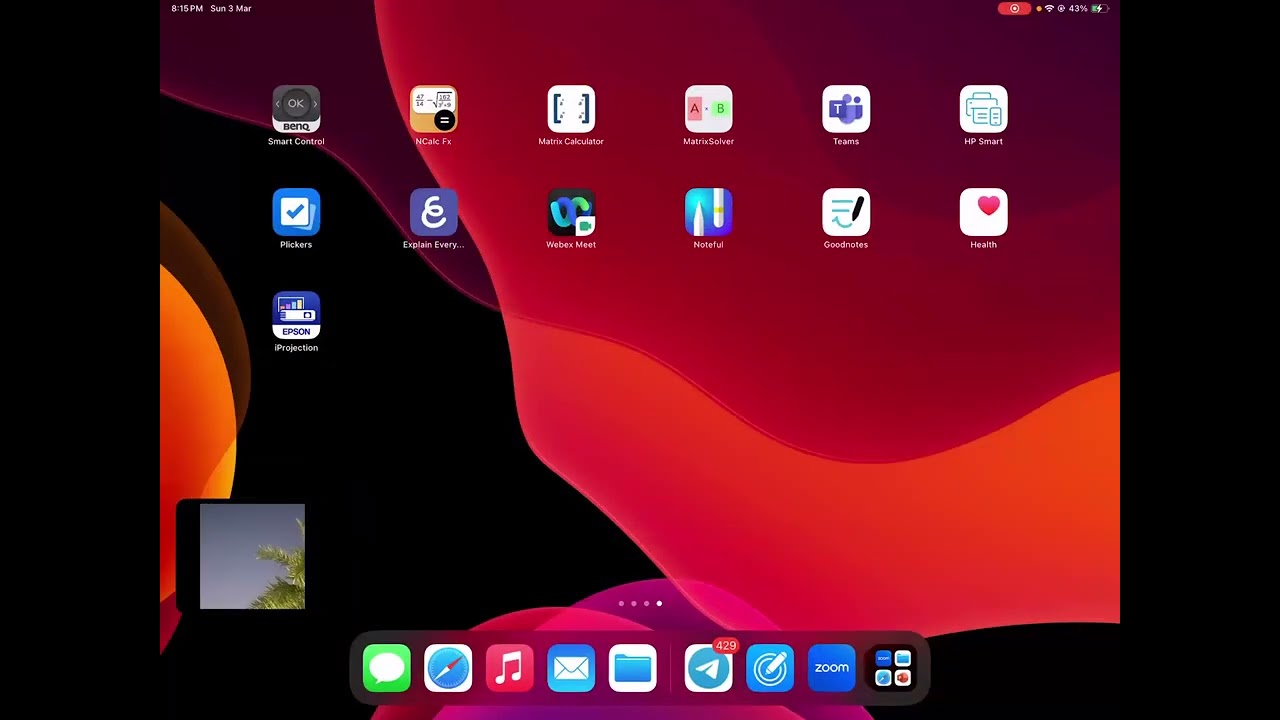Open the Files app in the dock
1280x720 pixels.
(633, 669)
